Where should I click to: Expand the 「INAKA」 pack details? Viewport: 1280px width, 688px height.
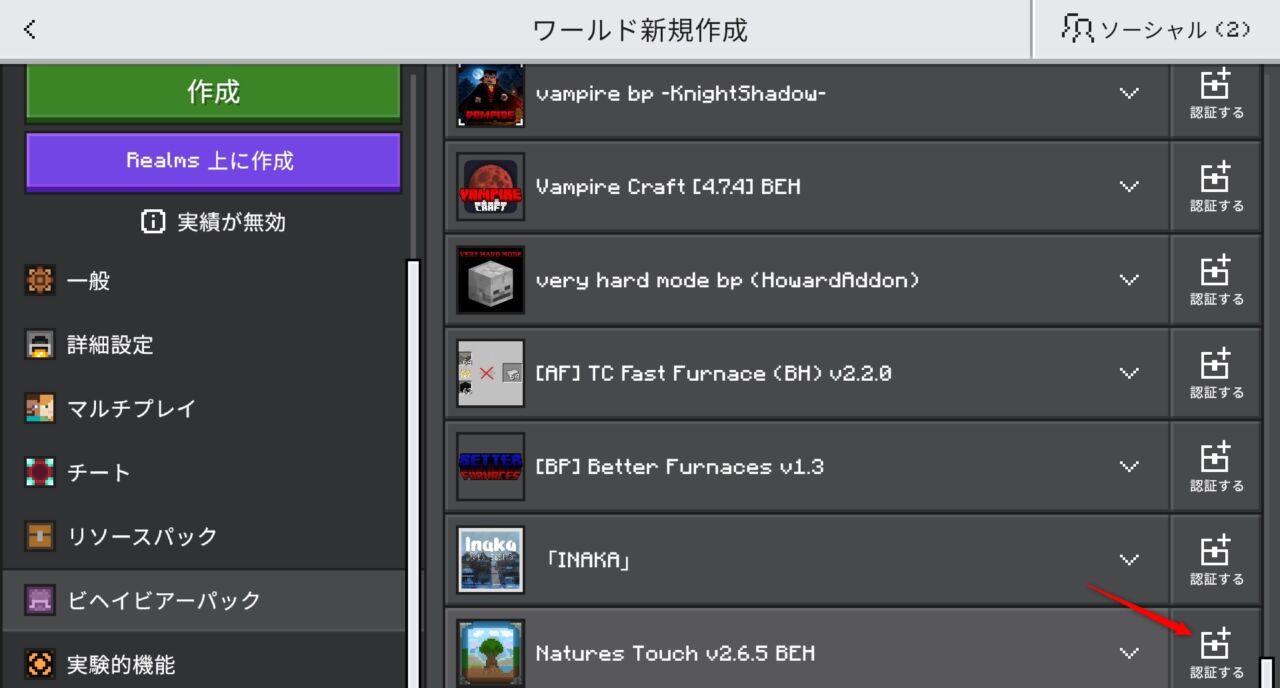click(1129, 560)
